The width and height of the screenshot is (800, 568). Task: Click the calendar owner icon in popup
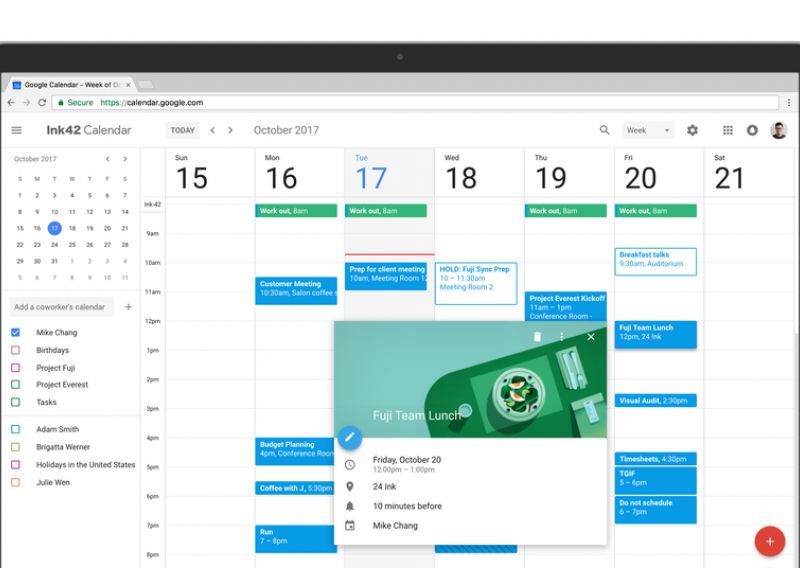tap(349, 525)
